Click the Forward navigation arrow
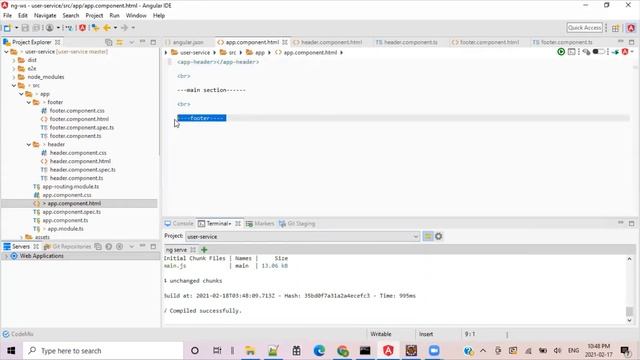 click(x=124, y=28)
